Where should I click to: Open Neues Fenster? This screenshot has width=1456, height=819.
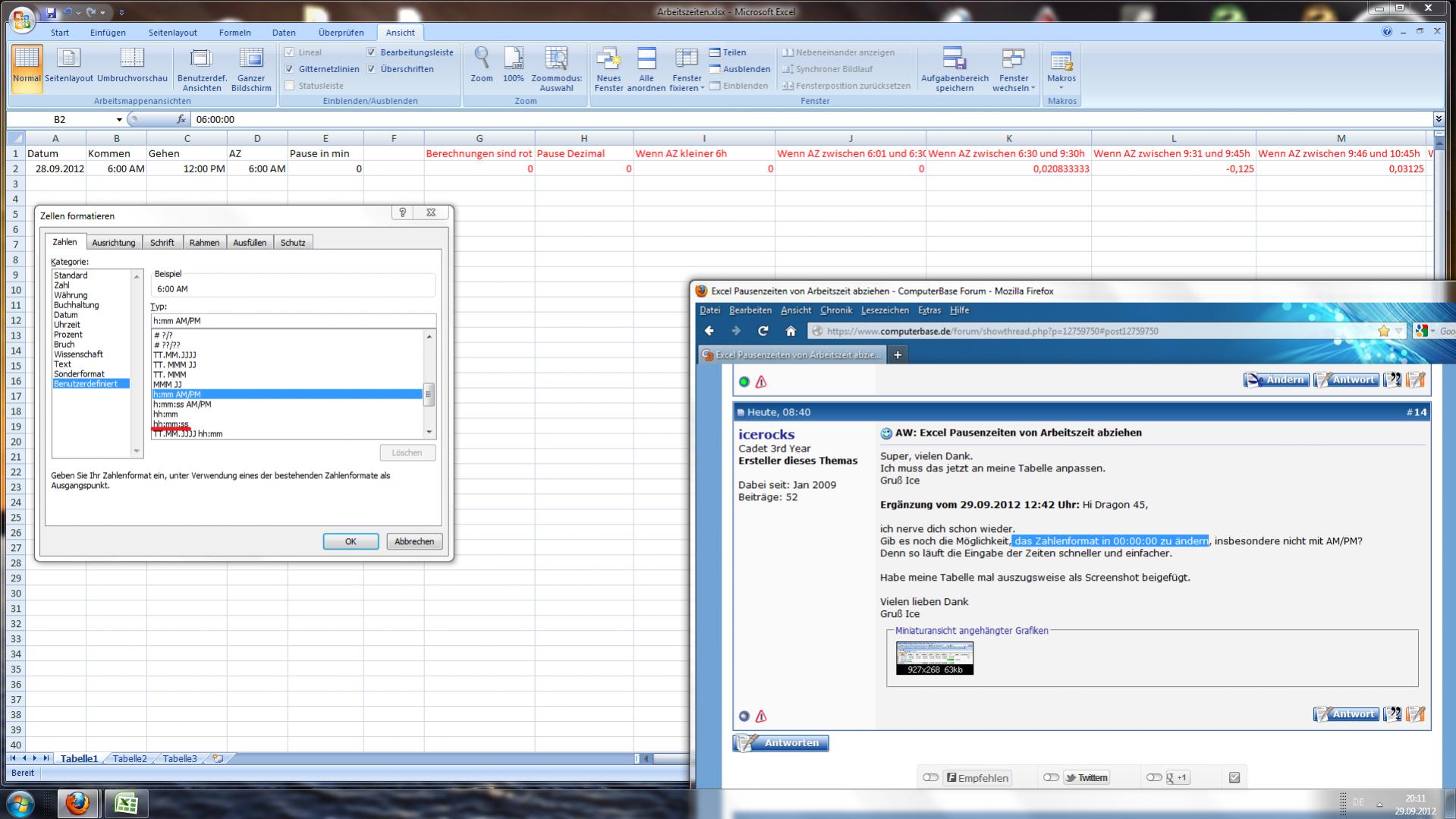[609, 68]
